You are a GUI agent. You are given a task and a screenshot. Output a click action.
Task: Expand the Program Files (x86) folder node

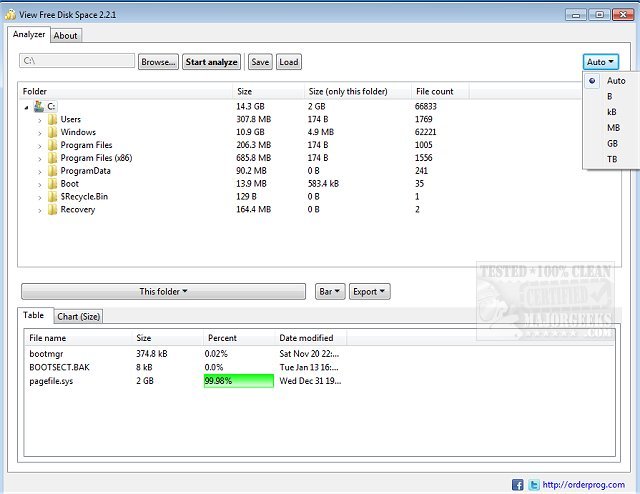point(40,159)
